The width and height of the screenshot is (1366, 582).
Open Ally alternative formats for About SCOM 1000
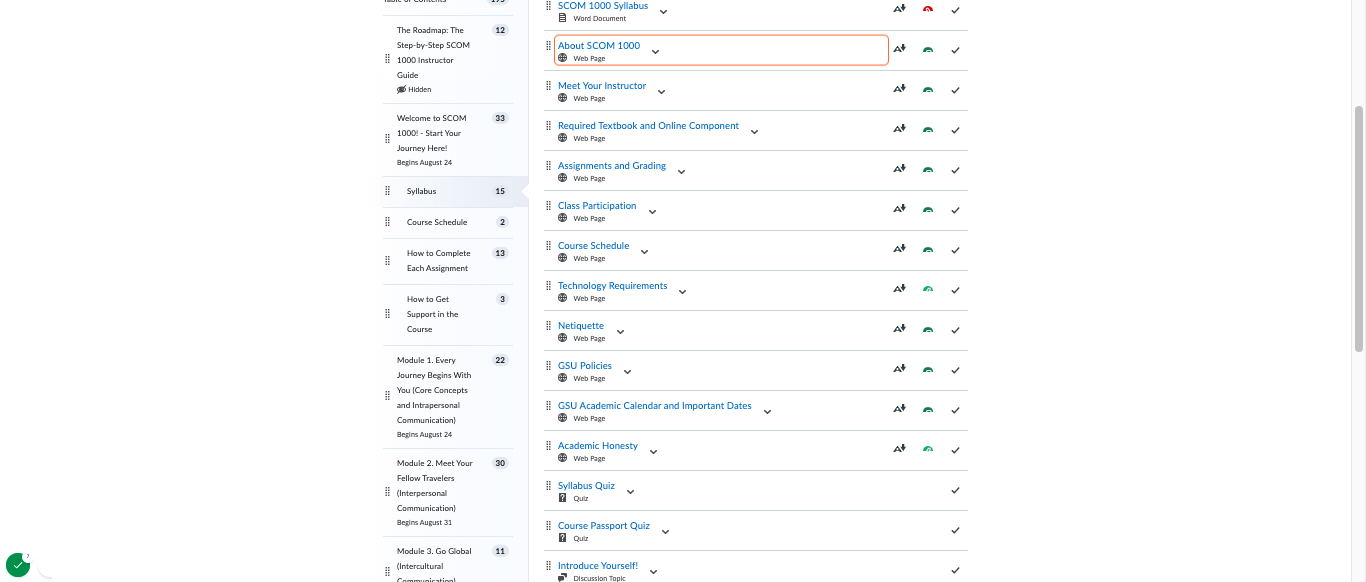tap(899, 48)
